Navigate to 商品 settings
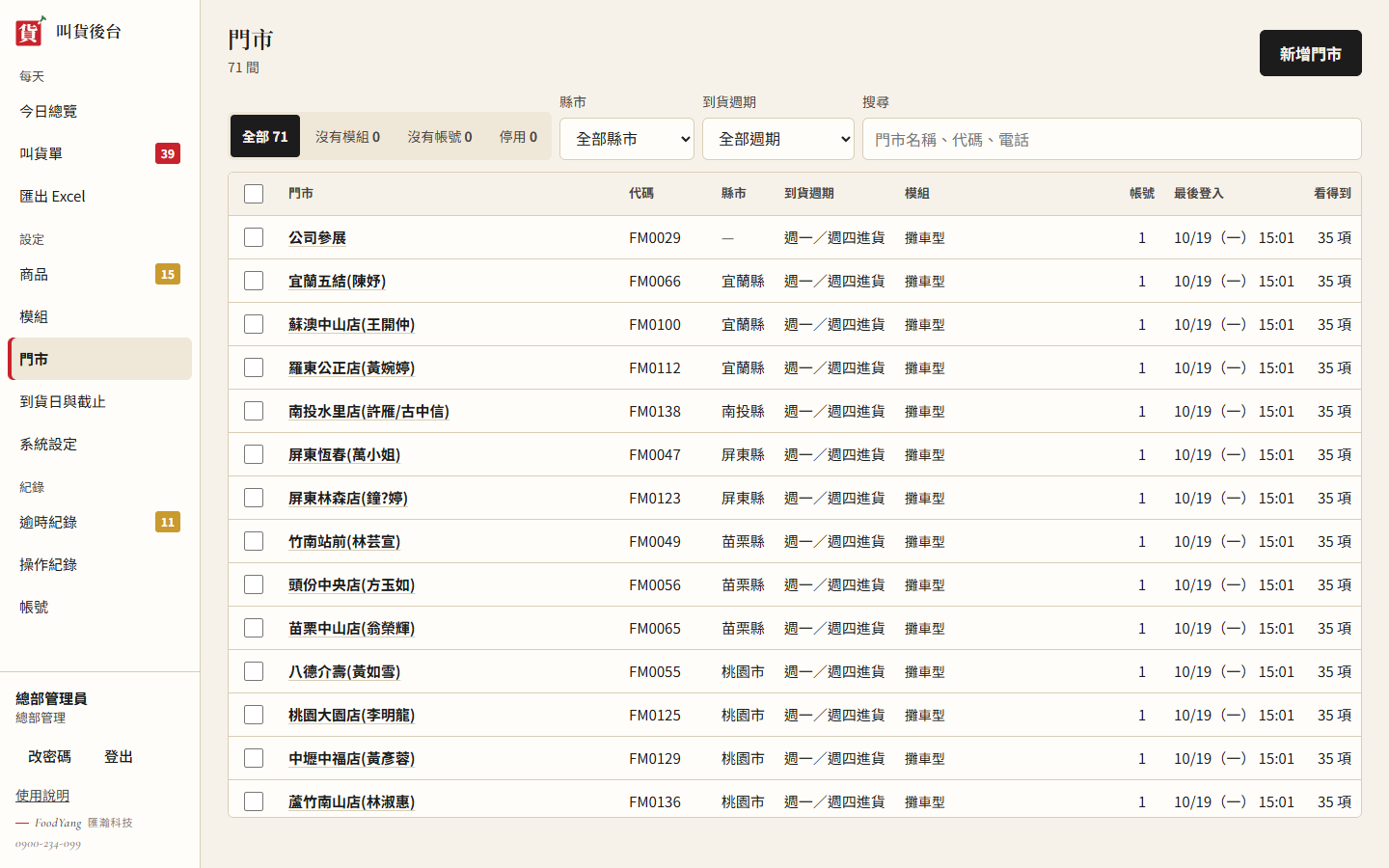Image resolution: width=1389 pixels, height=868 pixels. pos(100,274)
